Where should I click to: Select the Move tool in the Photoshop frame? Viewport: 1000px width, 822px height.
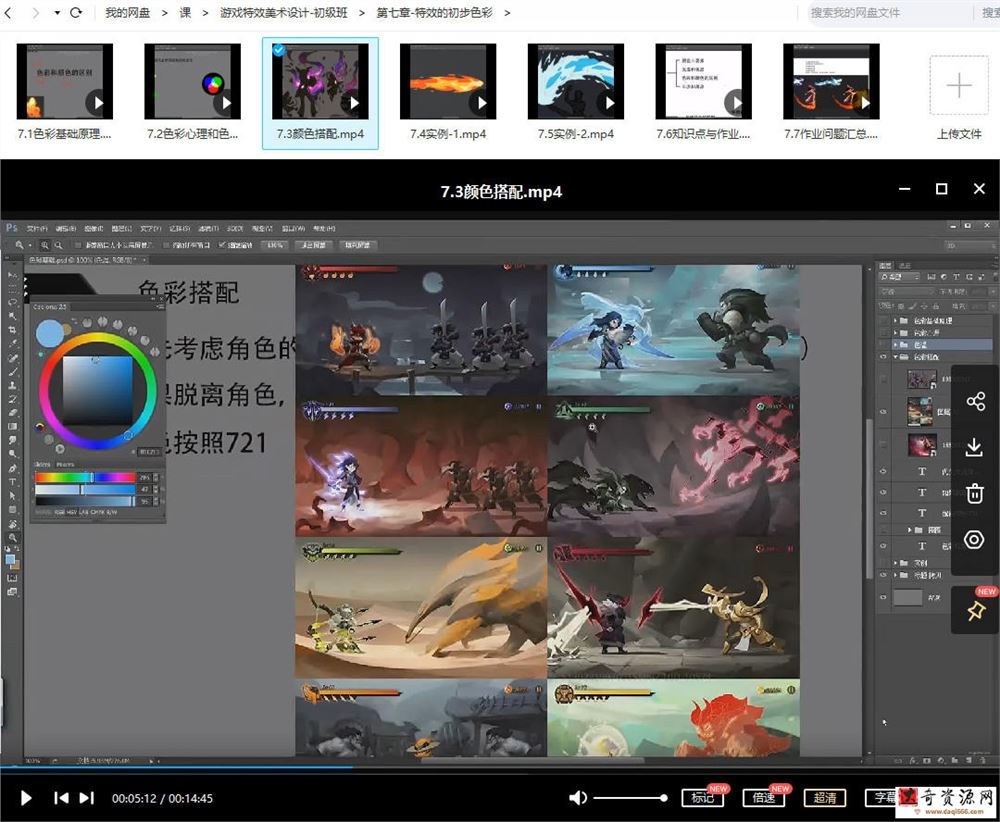click(12, 275)
